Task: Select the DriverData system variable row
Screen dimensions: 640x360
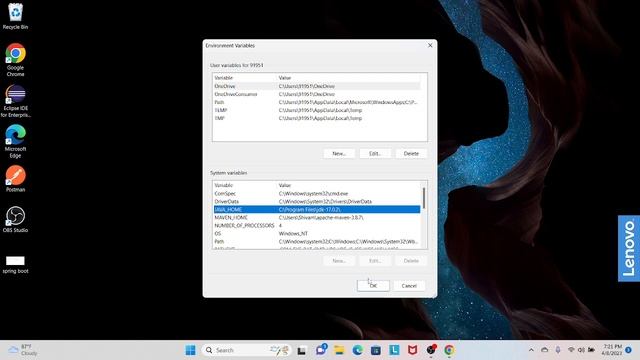Action: coord(317,201)
